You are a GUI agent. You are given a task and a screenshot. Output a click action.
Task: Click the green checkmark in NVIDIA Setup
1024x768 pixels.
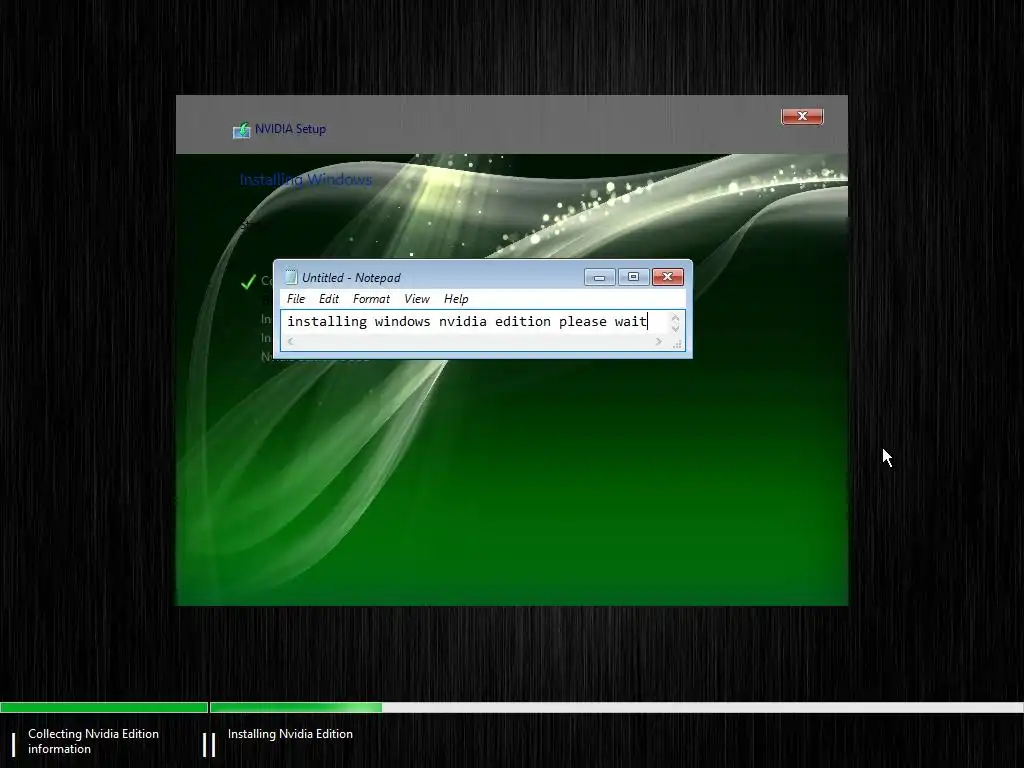point(248,282)
